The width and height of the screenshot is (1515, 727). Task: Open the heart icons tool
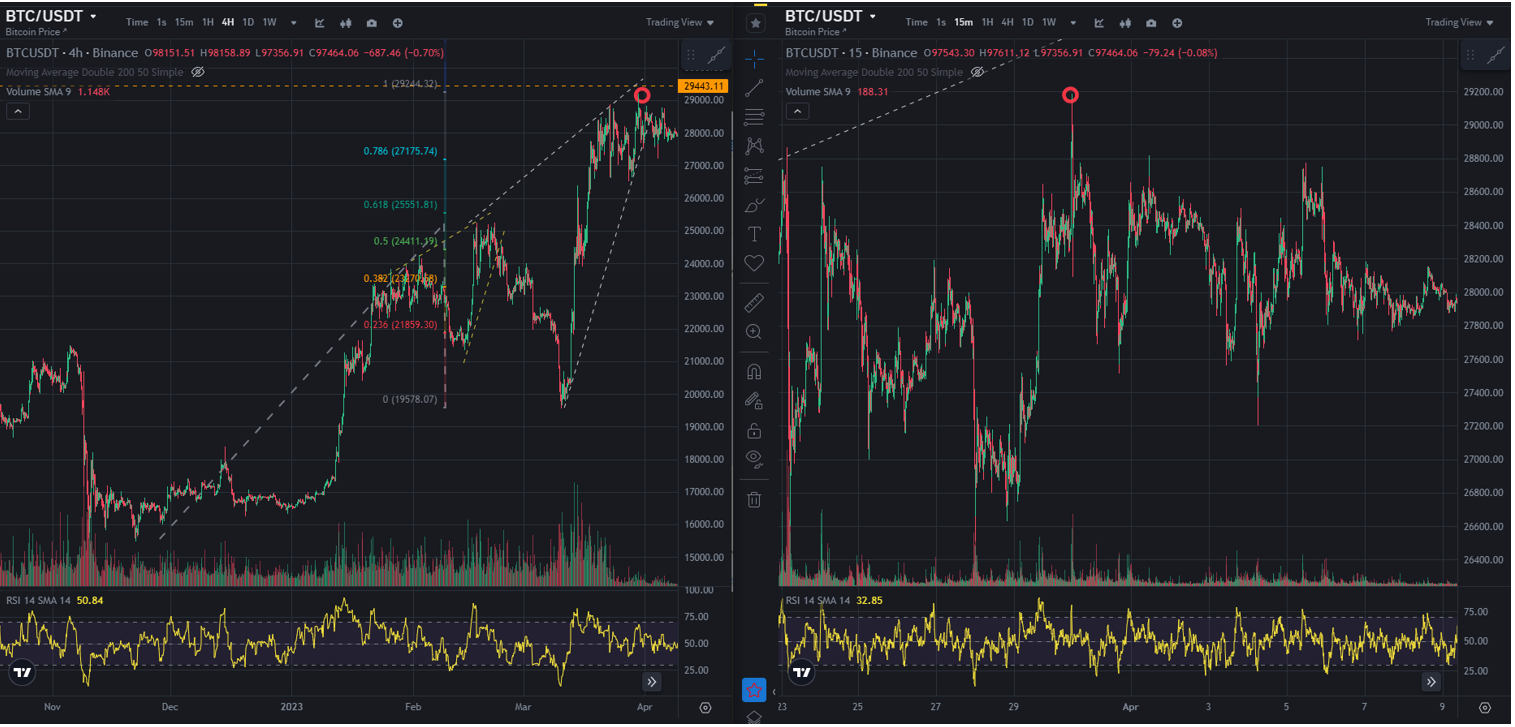[754, 263]
